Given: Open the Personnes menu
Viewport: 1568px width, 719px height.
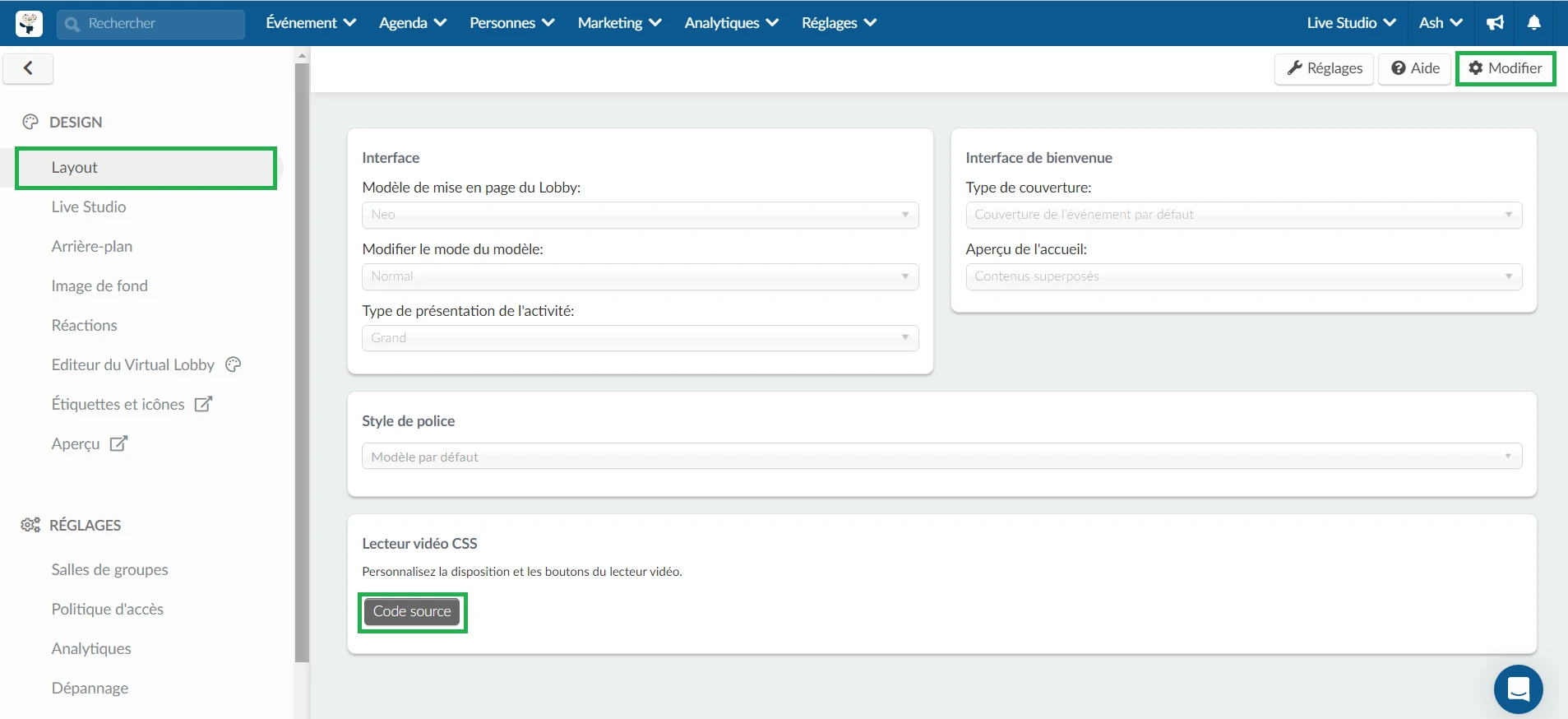Looking at the screenshot, I should tap(512, 23).
